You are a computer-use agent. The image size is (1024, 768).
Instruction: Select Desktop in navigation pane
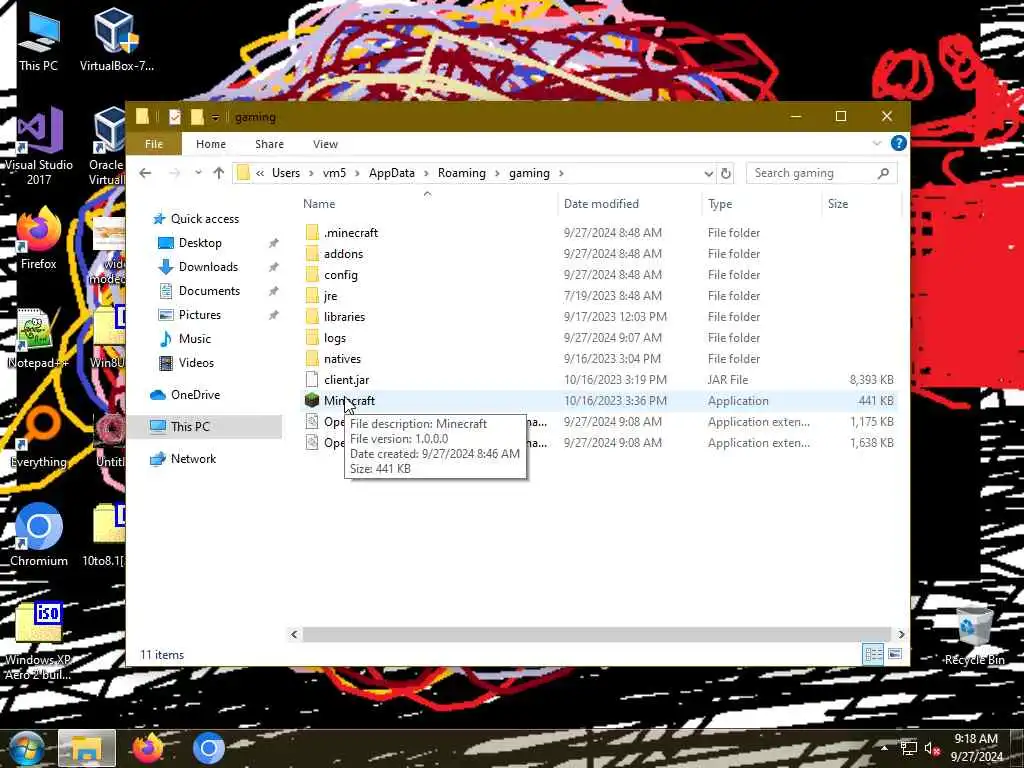[200, 243]
